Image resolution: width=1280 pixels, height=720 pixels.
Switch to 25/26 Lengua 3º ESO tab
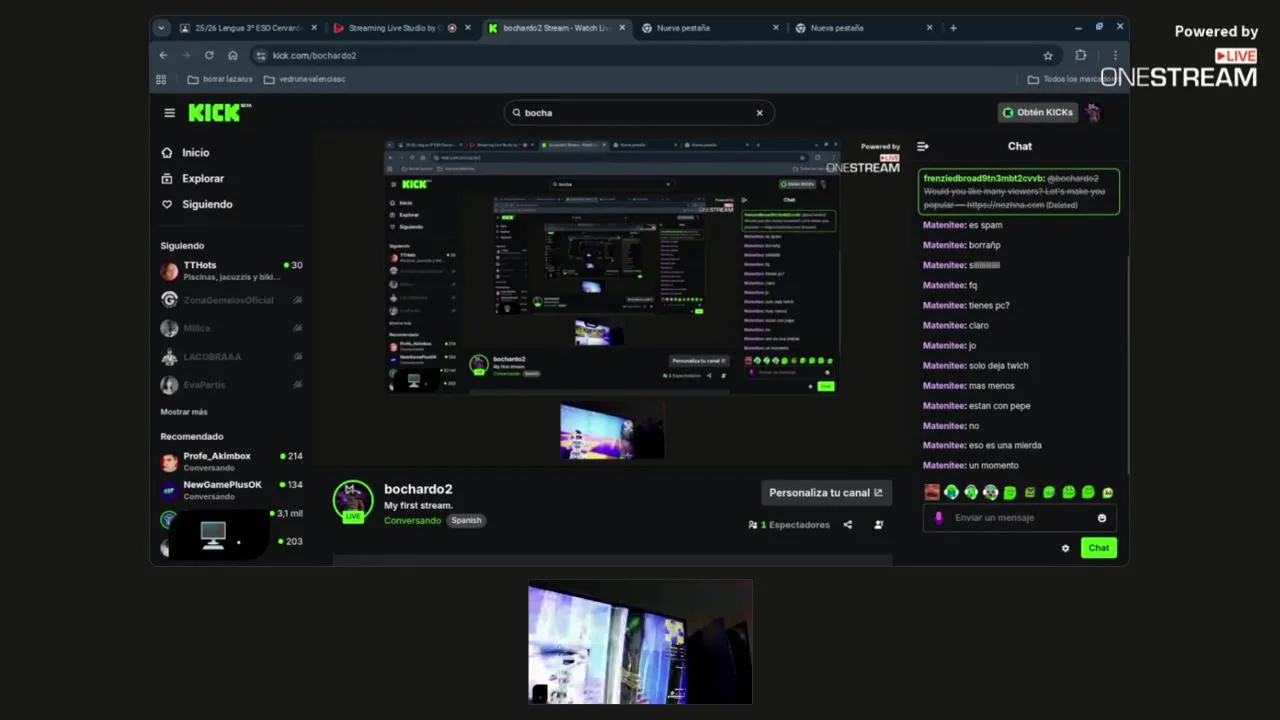point(248,28)
